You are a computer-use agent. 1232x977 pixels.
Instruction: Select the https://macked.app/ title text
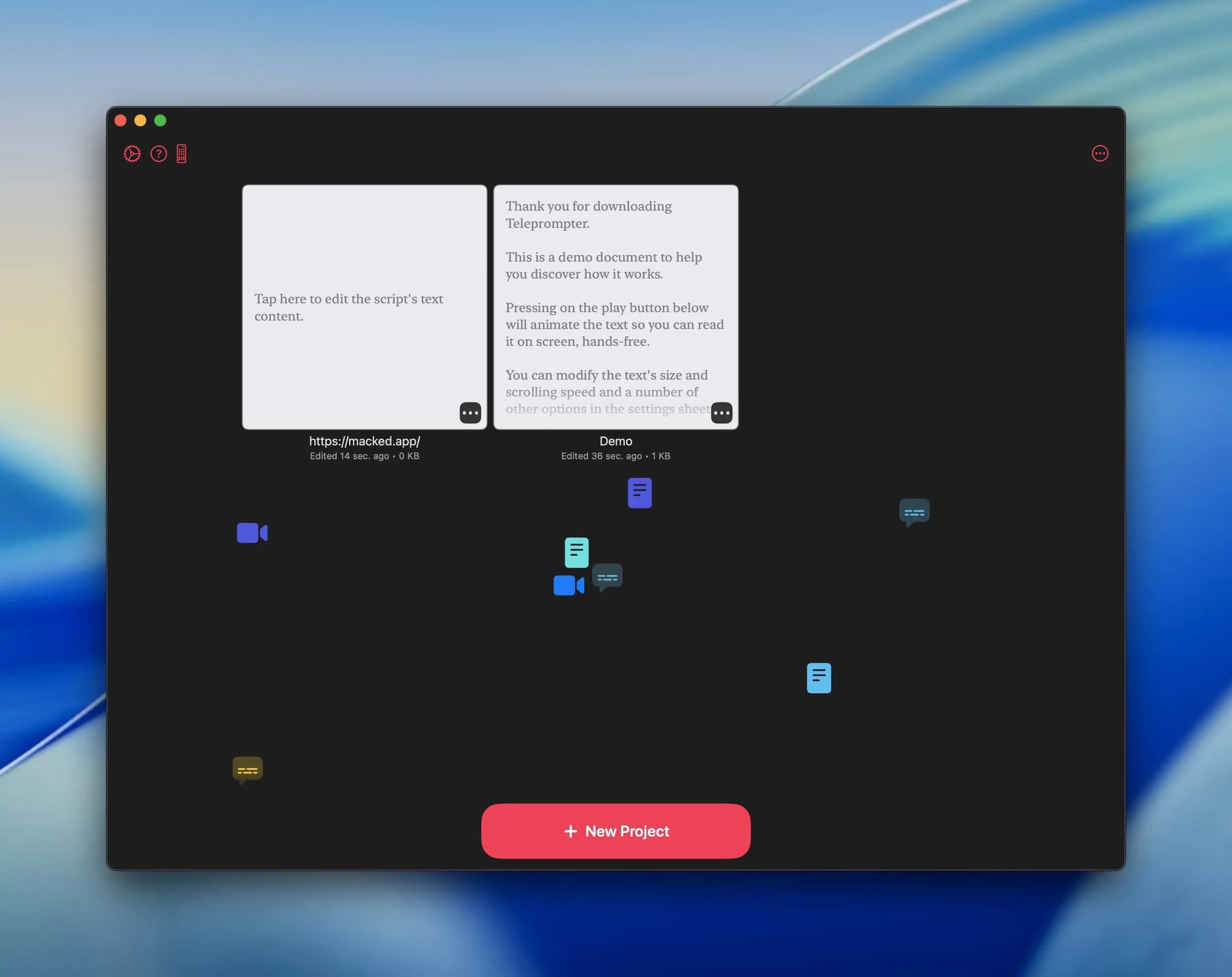coord(365,441)
